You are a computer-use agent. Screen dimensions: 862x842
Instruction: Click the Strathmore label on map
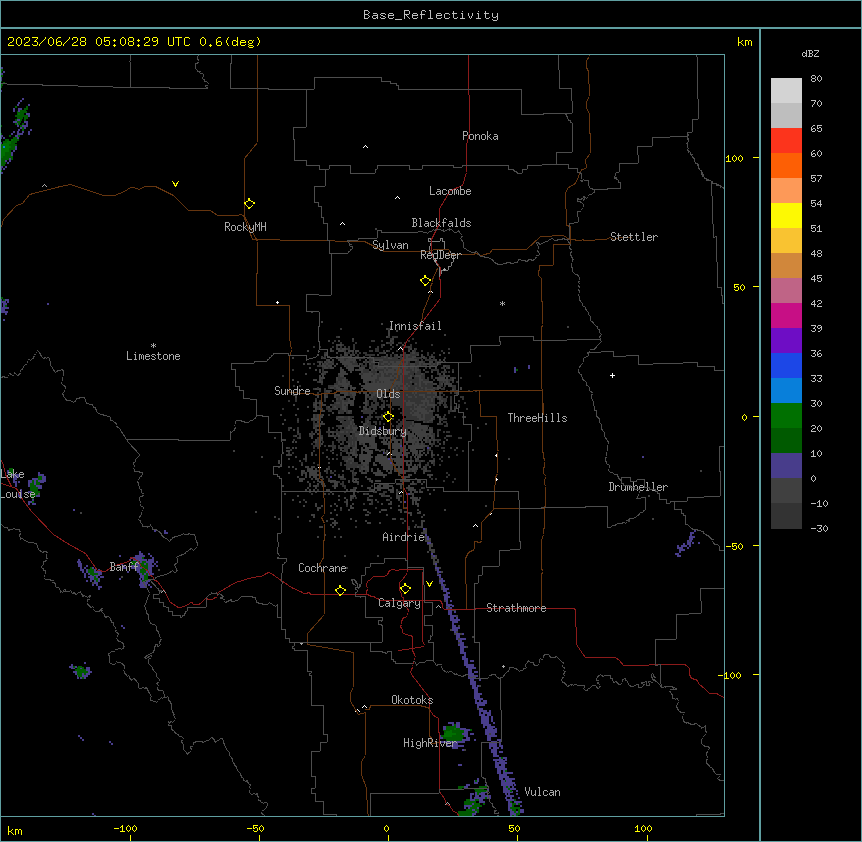pyautogui.click(x=516, y=608)
